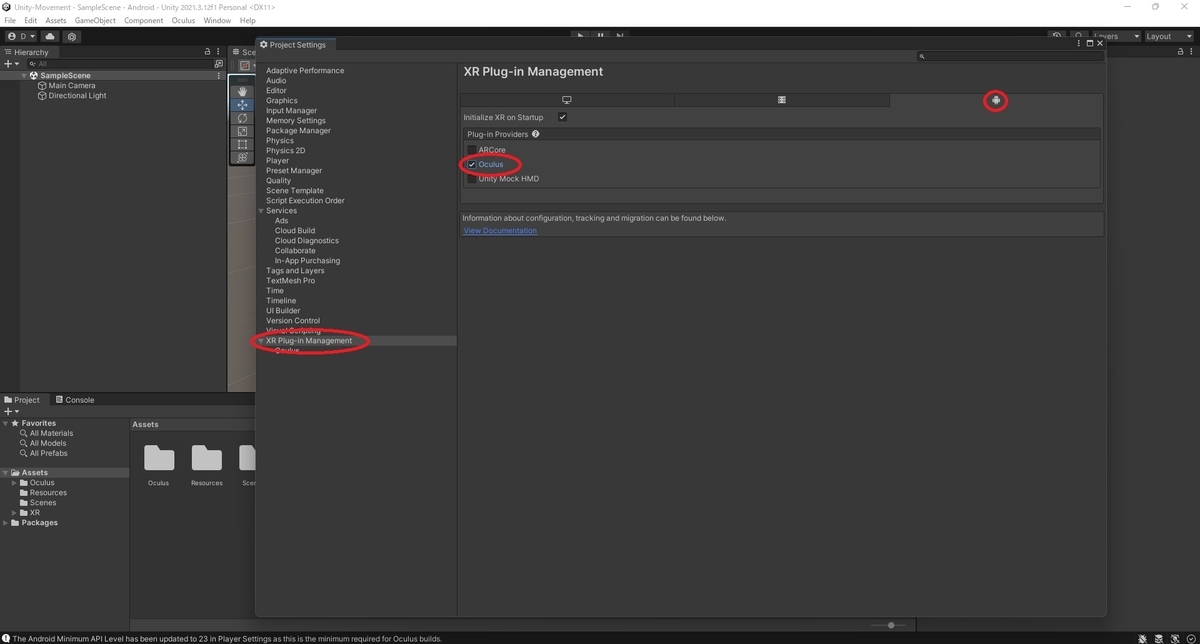Screen dimensions: 1200x644
Task: Open the Component menu
Action: pyautogui.click(x=144, y=20)
